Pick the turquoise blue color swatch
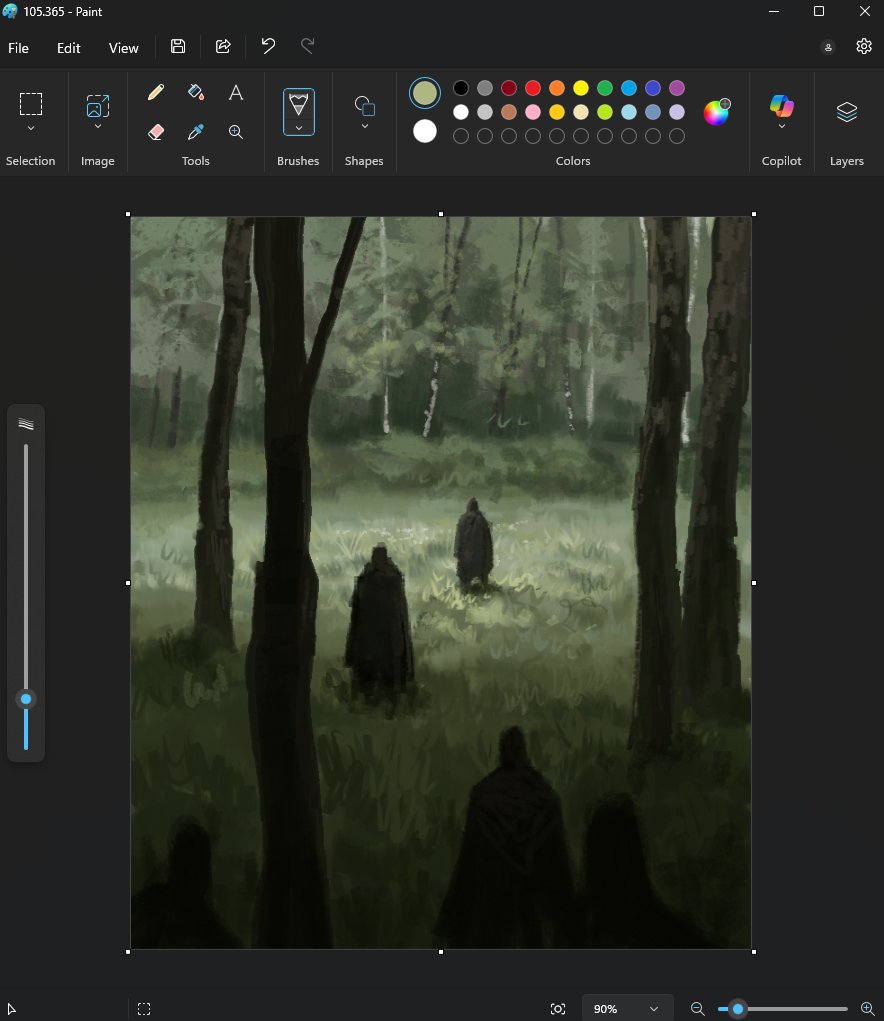This screenshot has width=884, height=1021. (x=629, y=88)
